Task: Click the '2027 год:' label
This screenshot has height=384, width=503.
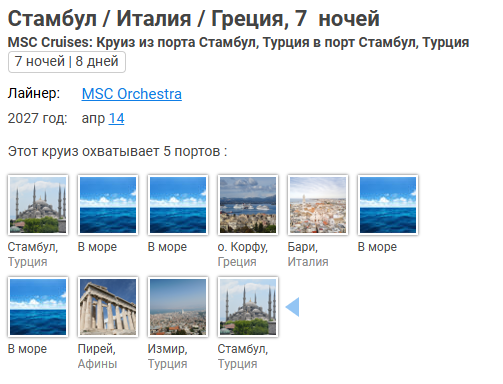Action: click(37, 118)
